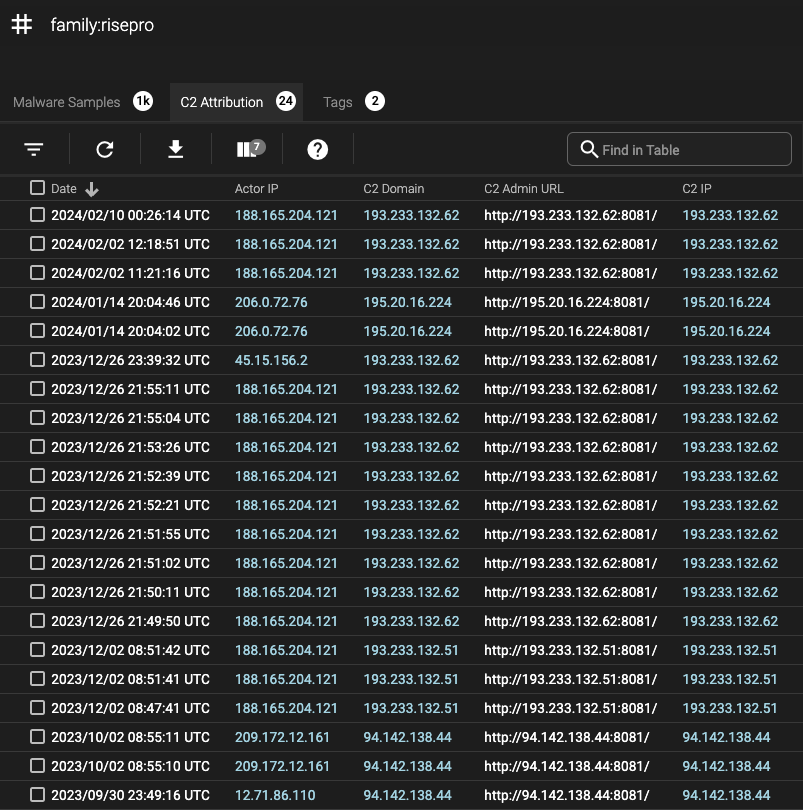Click the hash tag icon beside family:risepro
Viewport: 803px width, 810px height.
22,25
